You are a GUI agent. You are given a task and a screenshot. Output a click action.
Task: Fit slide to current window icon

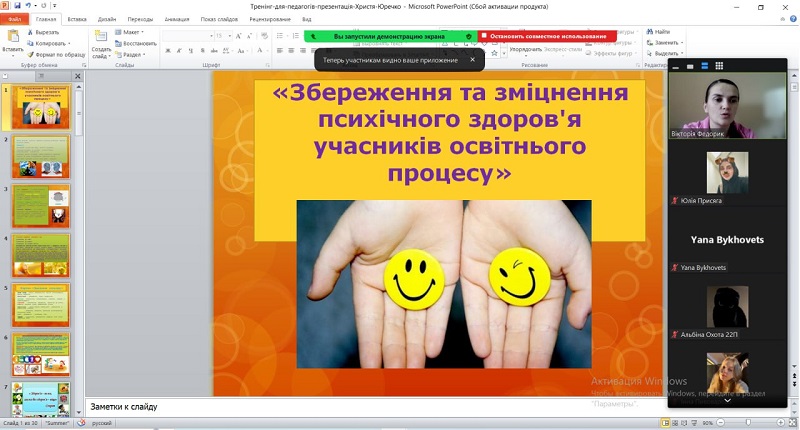792,423
